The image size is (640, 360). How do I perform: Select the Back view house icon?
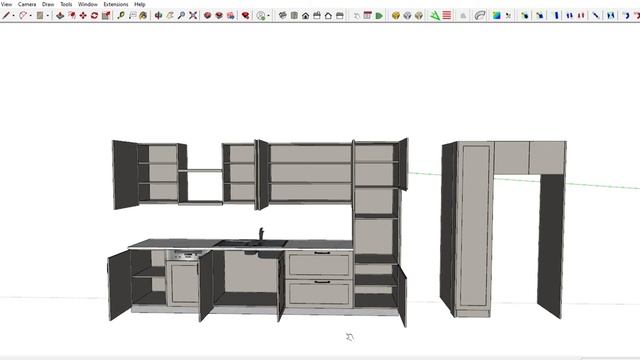pos(328,16)
